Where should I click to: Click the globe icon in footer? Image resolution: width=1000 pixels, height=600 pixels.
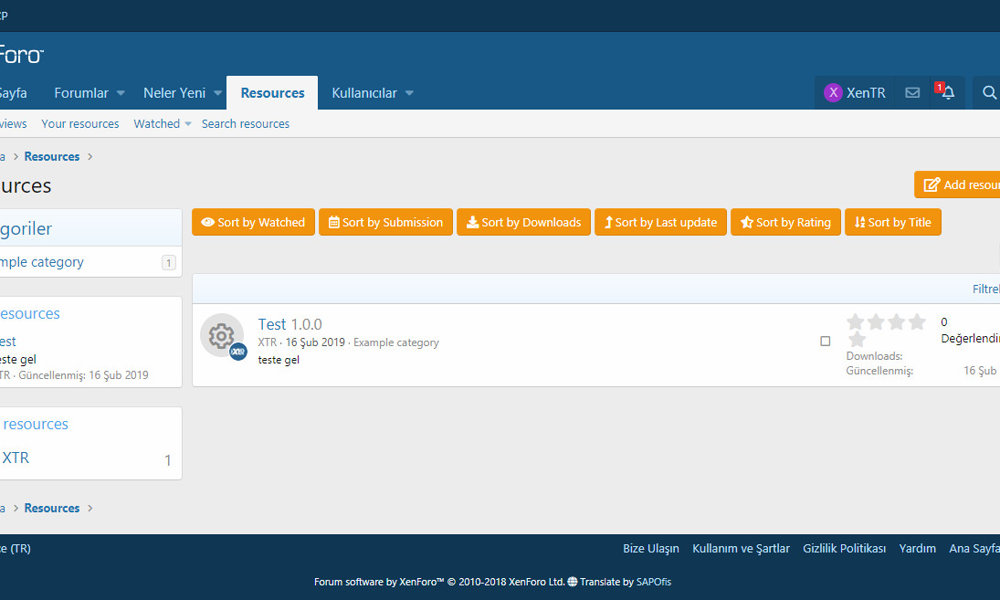(x=572, y=582)
